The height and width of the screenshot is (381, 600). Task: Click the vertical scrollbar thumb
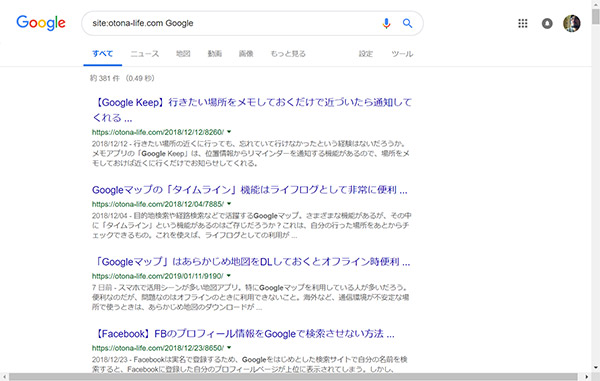[596, 16]
